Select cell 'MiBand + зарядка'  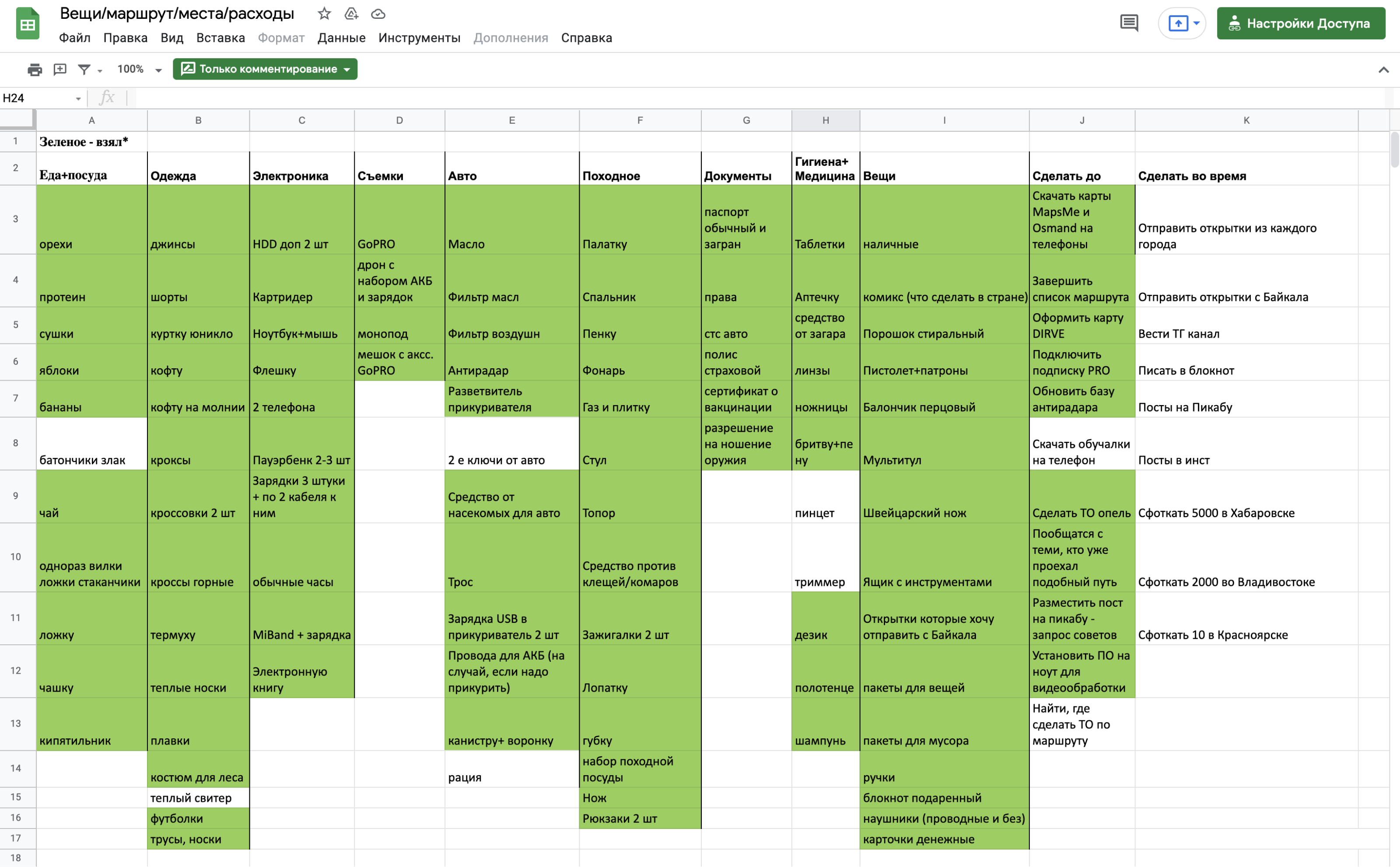(x=302, y=618)
